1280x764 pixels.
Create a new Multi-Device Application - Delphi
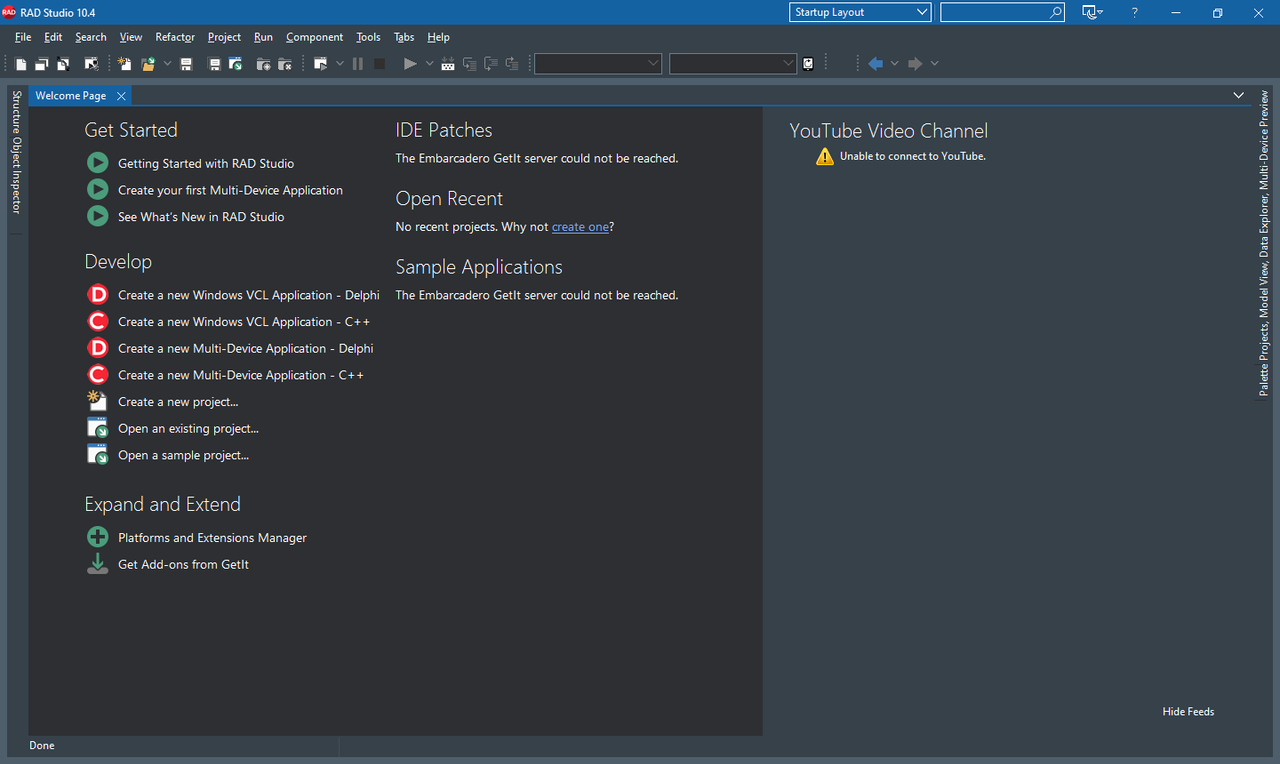246,349
